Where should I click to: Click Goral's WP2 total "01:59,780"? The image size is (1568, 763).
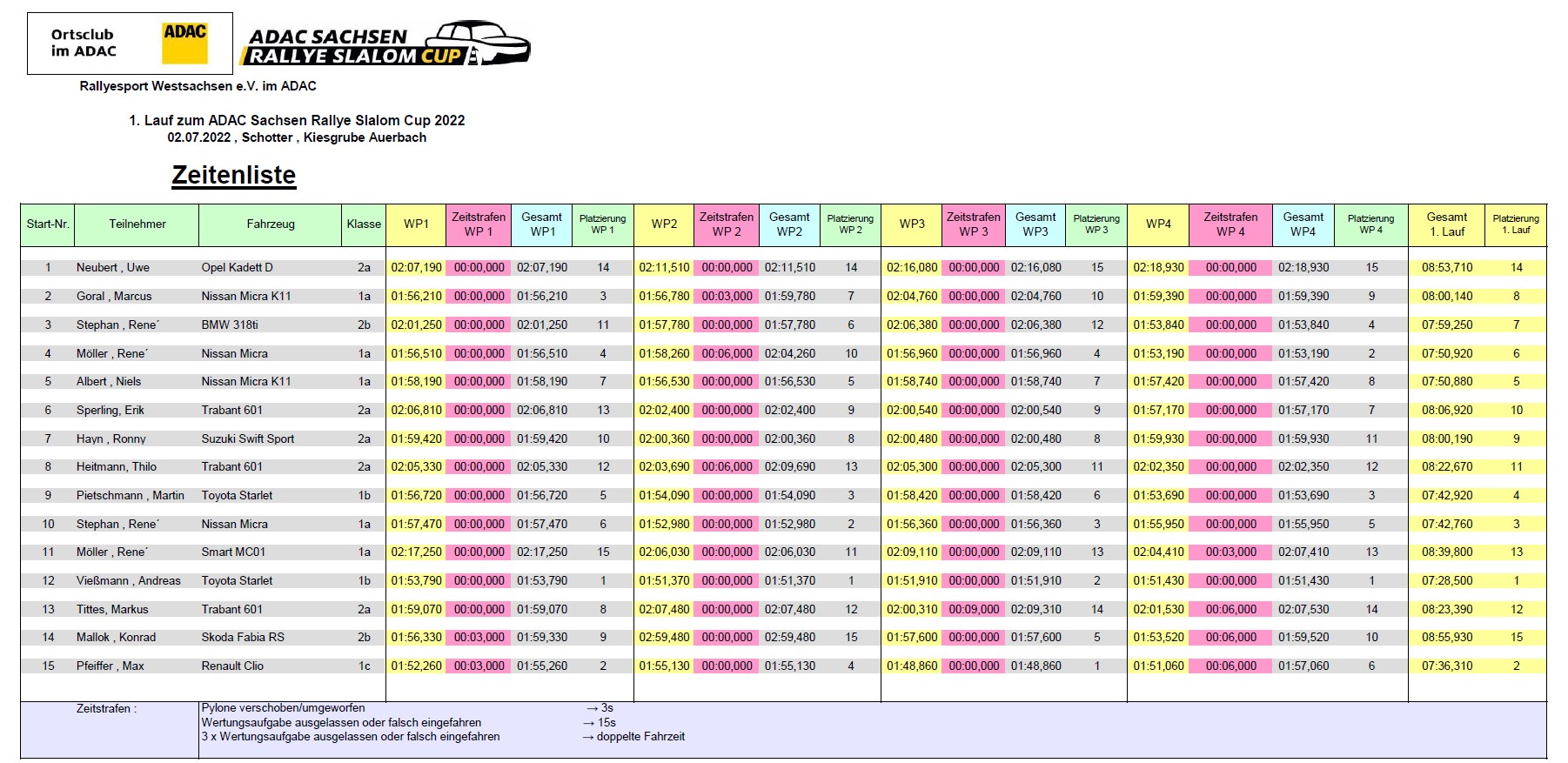pyautogui.click(x=790, y=297)
